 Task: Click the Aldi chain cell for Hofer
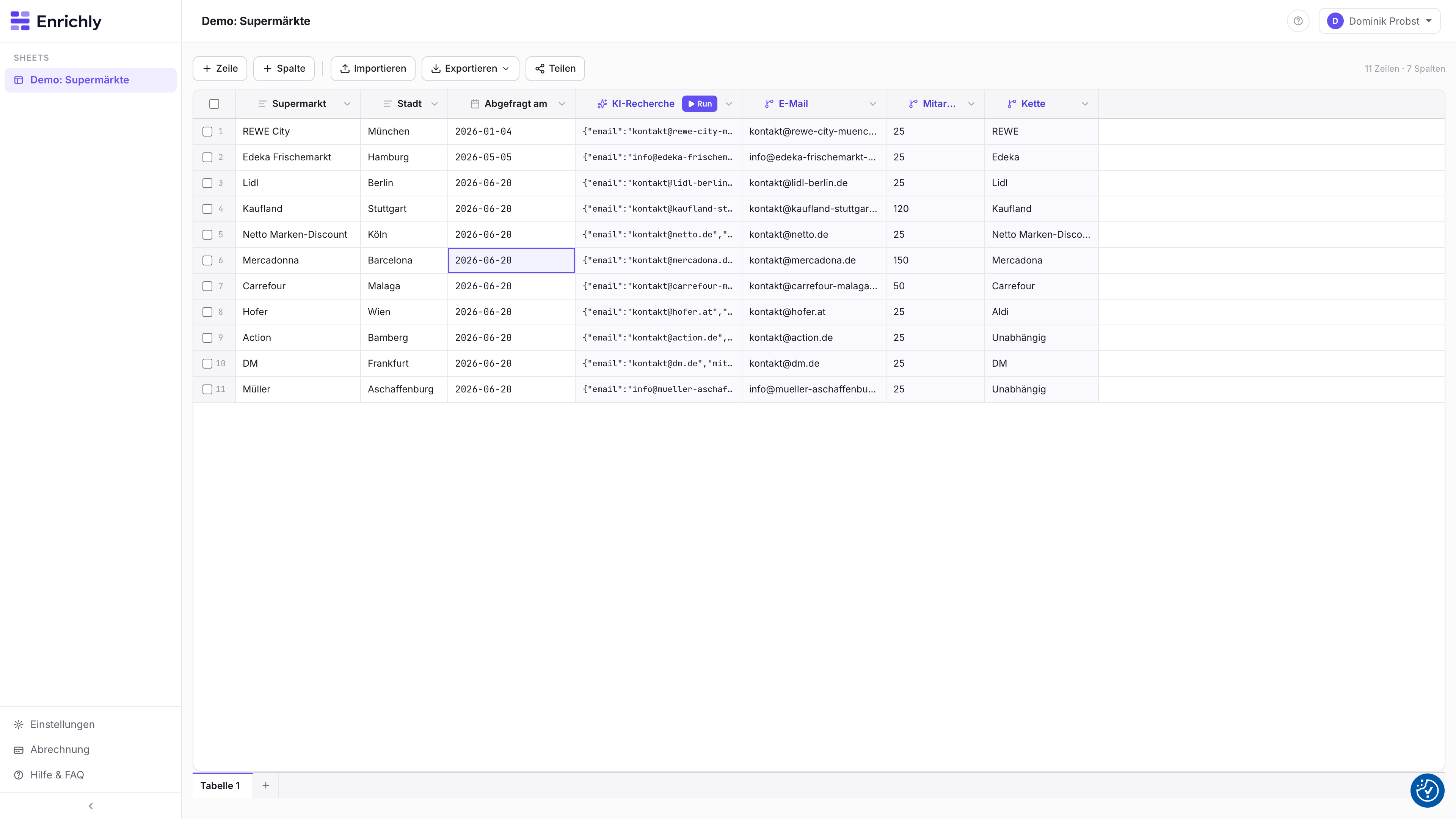[1042, 312]
